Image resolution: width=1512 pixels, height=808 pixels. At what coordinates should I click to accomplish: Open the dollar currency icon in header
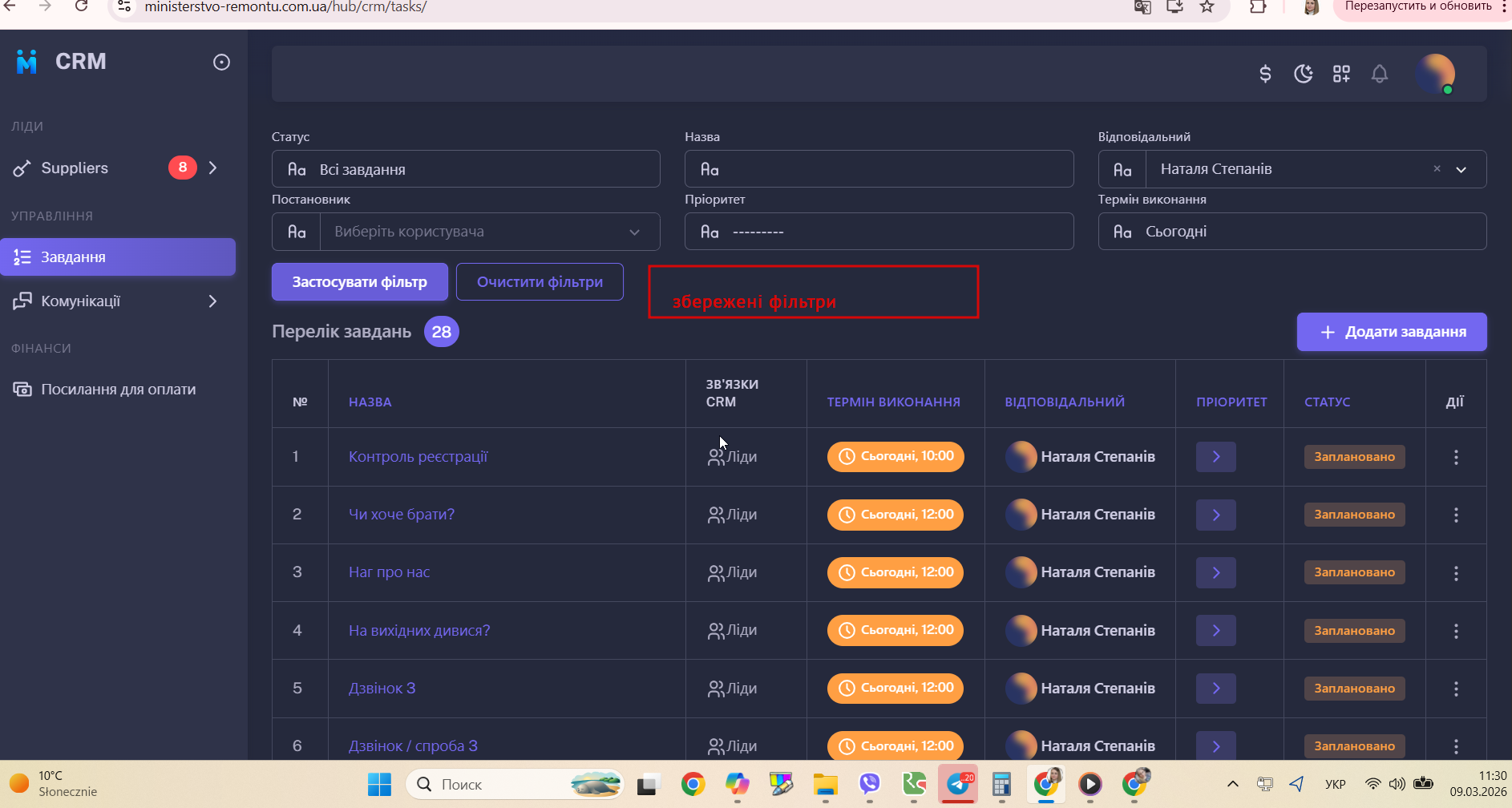coord(1265,74)
